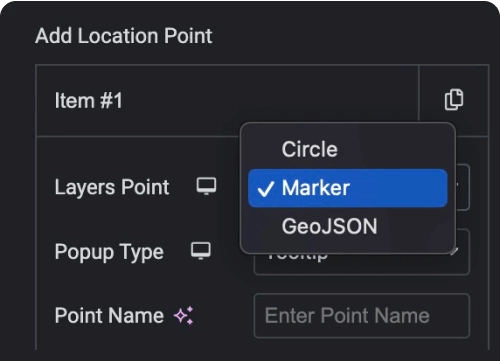Click the Point Name label text
The image size is (500, 361).
109,315
